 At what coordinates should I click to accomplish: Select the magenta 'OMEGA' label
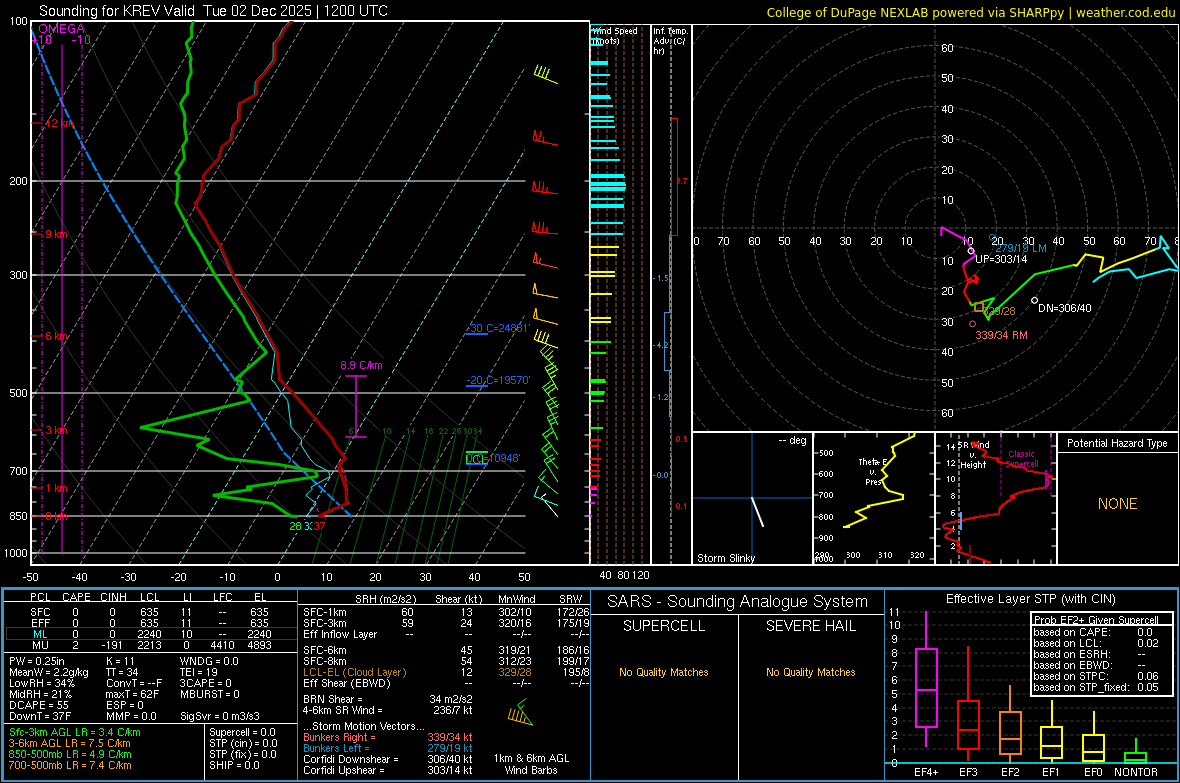click(61, 29)
